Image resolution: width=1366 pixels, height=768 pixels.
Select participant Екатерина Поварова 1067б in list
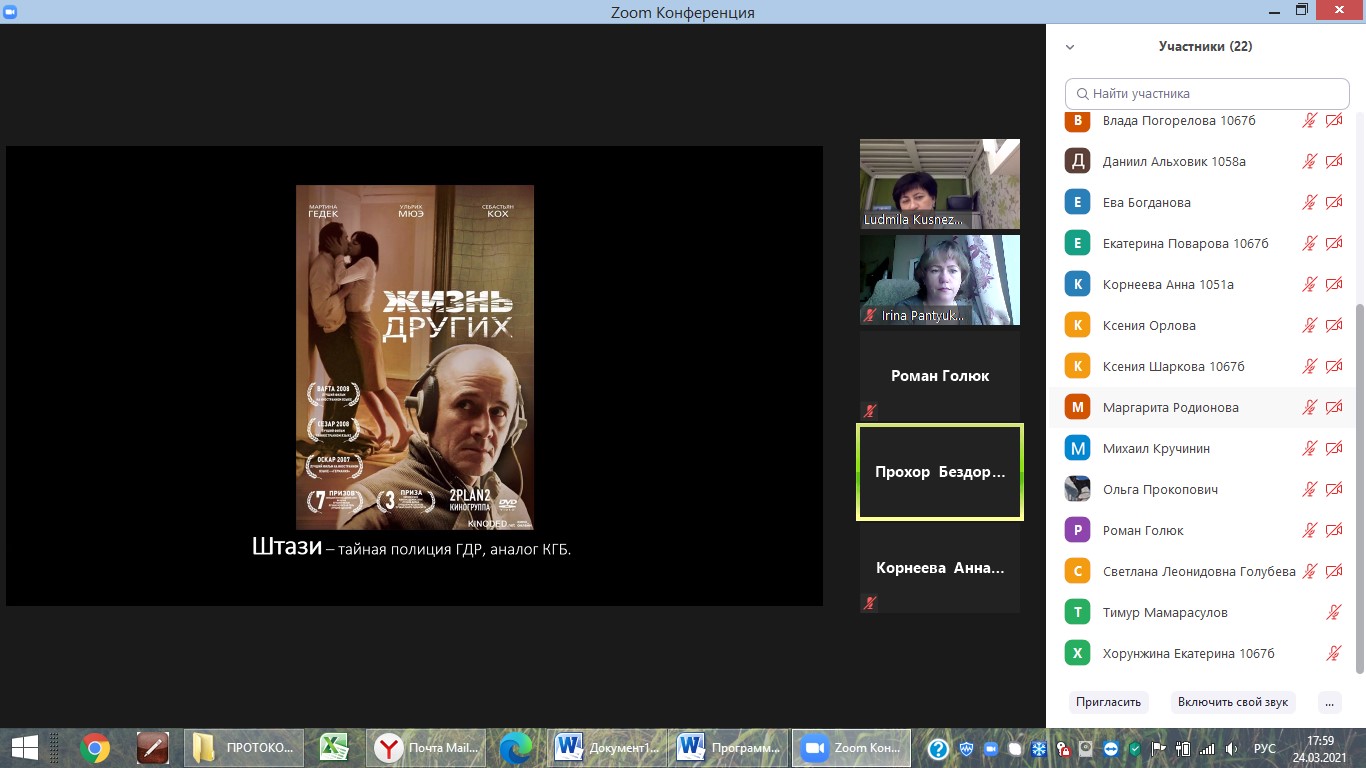[x=1201, y=243]
